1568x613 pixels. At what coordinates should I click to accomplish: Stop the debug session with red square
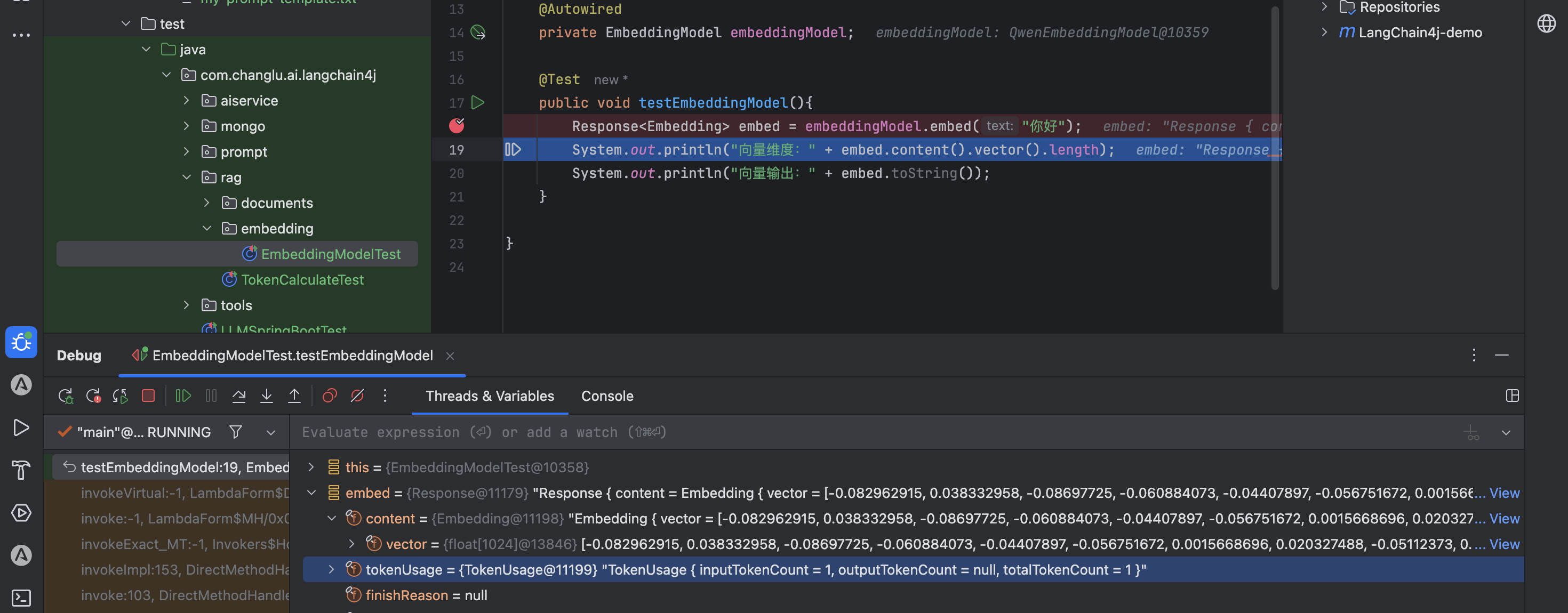point(148,397)
